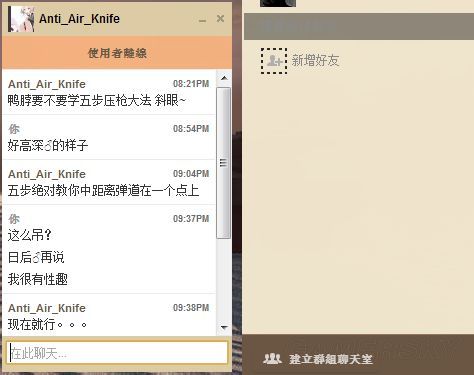474x375 pixels.
Task: Click the message 这么吊?
Action: (30, 235)
